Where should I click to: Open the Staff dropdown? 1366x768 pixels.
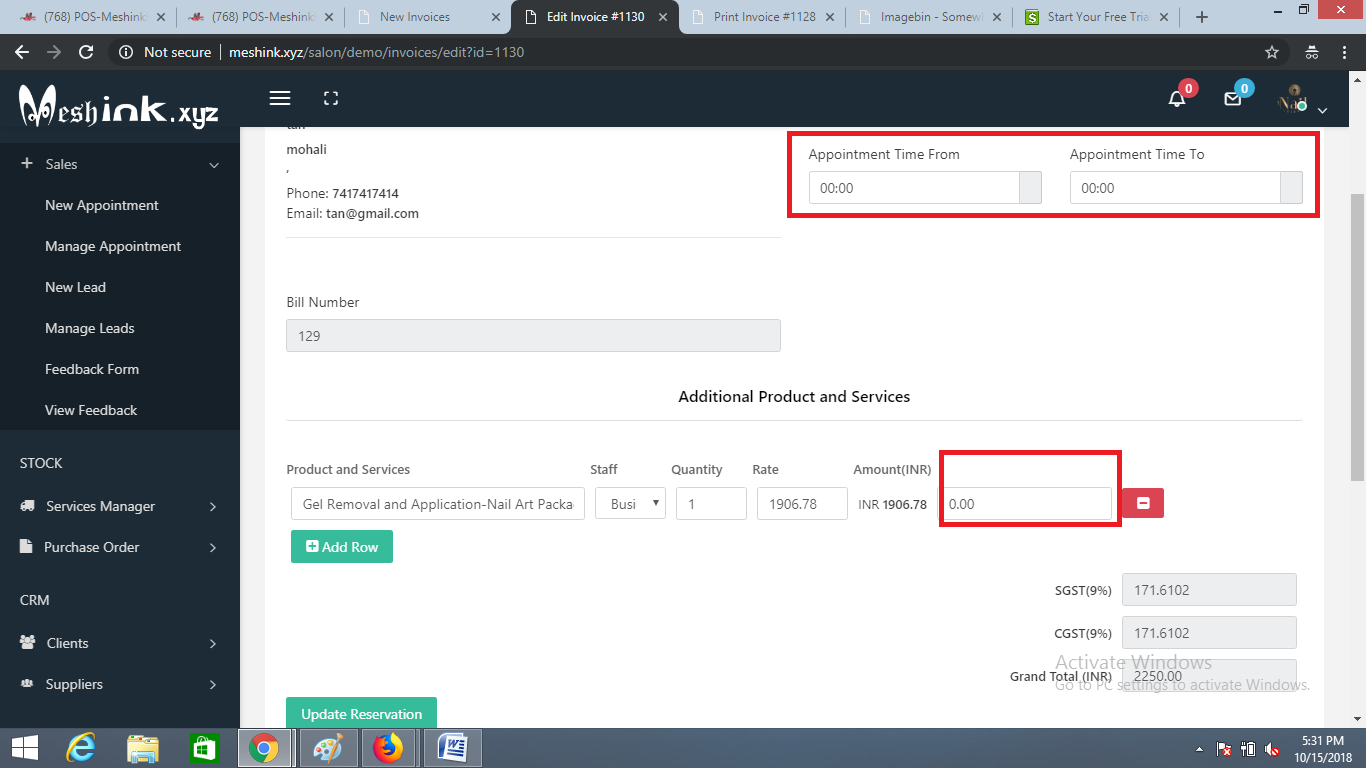[x=630, y=503]
